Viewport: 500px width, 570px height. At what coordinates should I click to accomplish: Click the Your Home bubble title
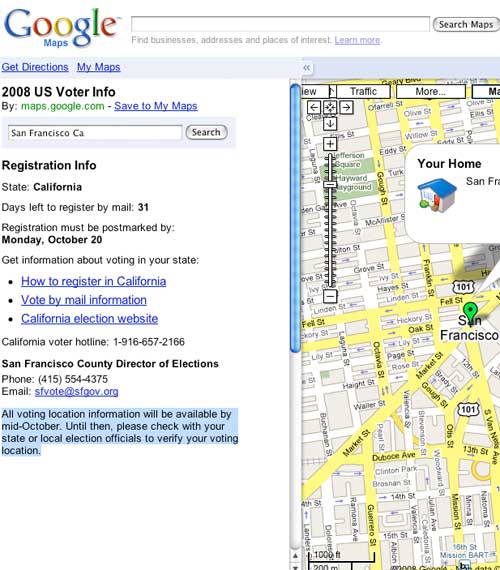point(449,164)
